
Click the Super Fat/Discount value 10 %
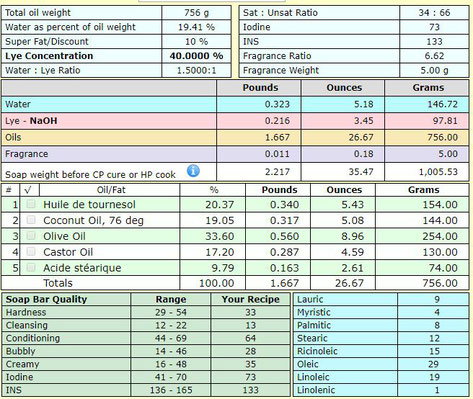point(196,41)
